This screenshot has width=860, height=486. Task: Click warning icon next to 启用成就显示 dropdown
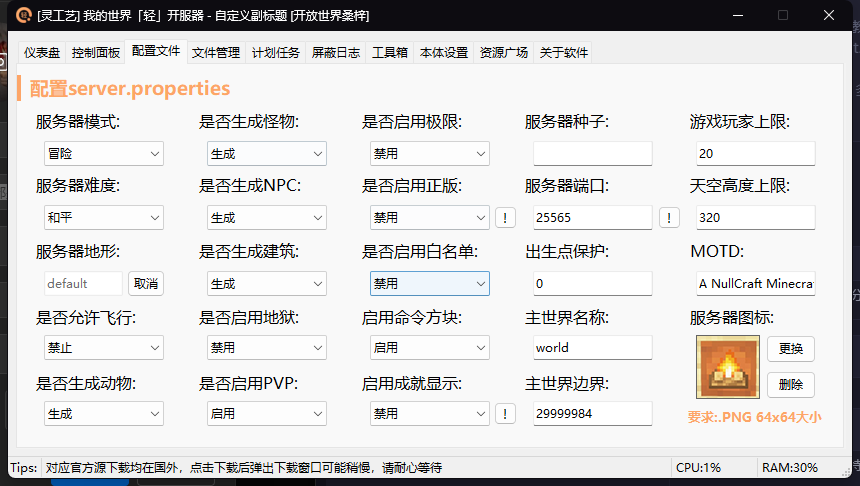tap(506, 414)
